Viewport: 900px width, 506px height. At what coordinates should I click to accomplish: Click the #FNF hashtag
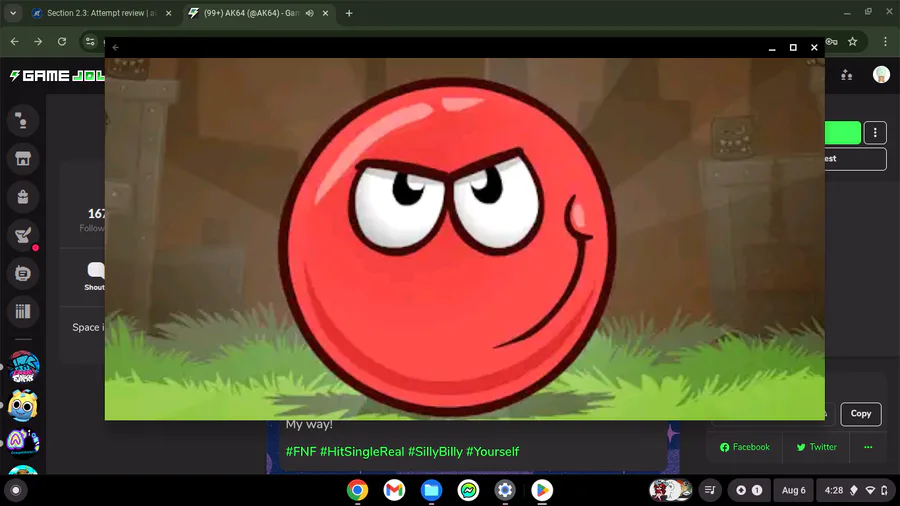pos(301,451)
